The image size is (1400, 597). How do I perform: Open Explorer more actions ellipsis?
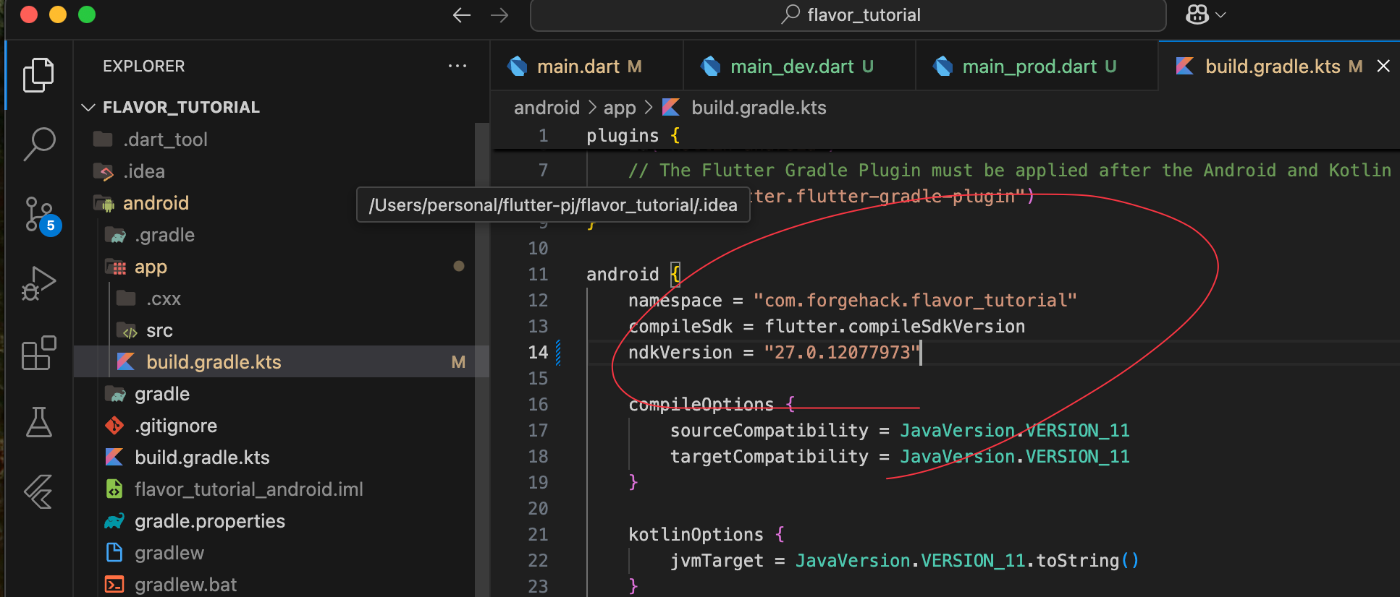point(457,66)
